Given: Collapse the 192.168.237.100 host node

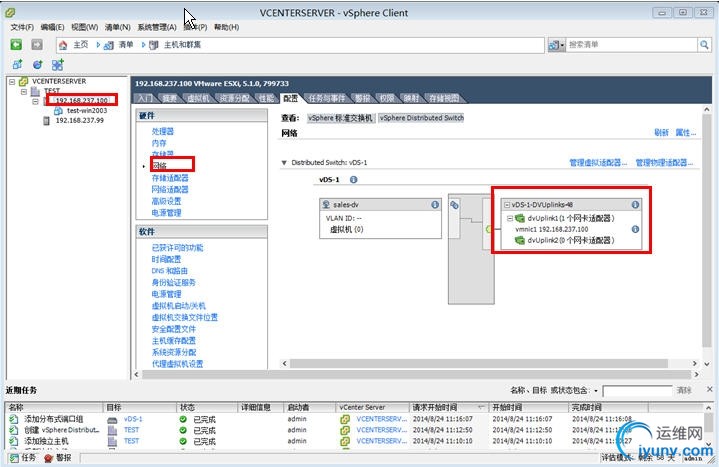Looking at the screenshot, I should (35, 101).
